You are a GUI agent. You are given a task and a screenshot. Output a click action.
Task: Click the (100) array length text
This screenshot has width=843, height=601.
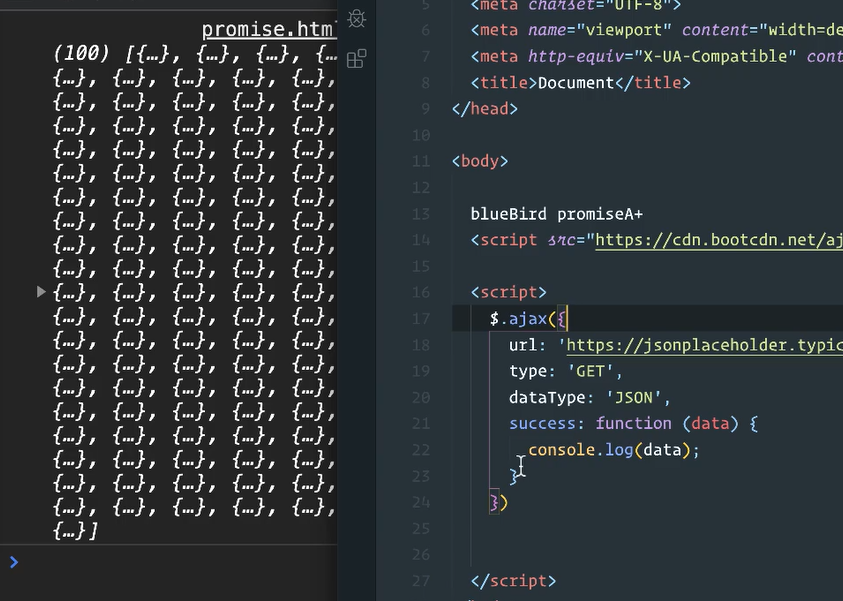[81, 53]
